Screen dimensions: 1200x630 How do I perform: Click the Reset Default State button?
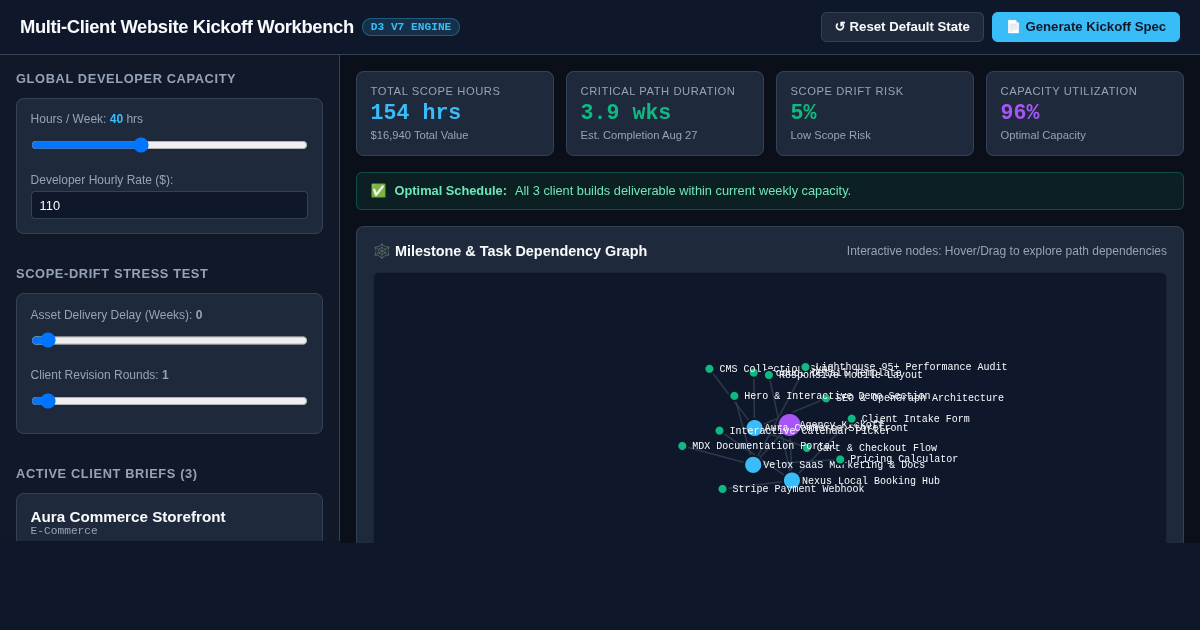pyautogui.click(x=902, y=27)
